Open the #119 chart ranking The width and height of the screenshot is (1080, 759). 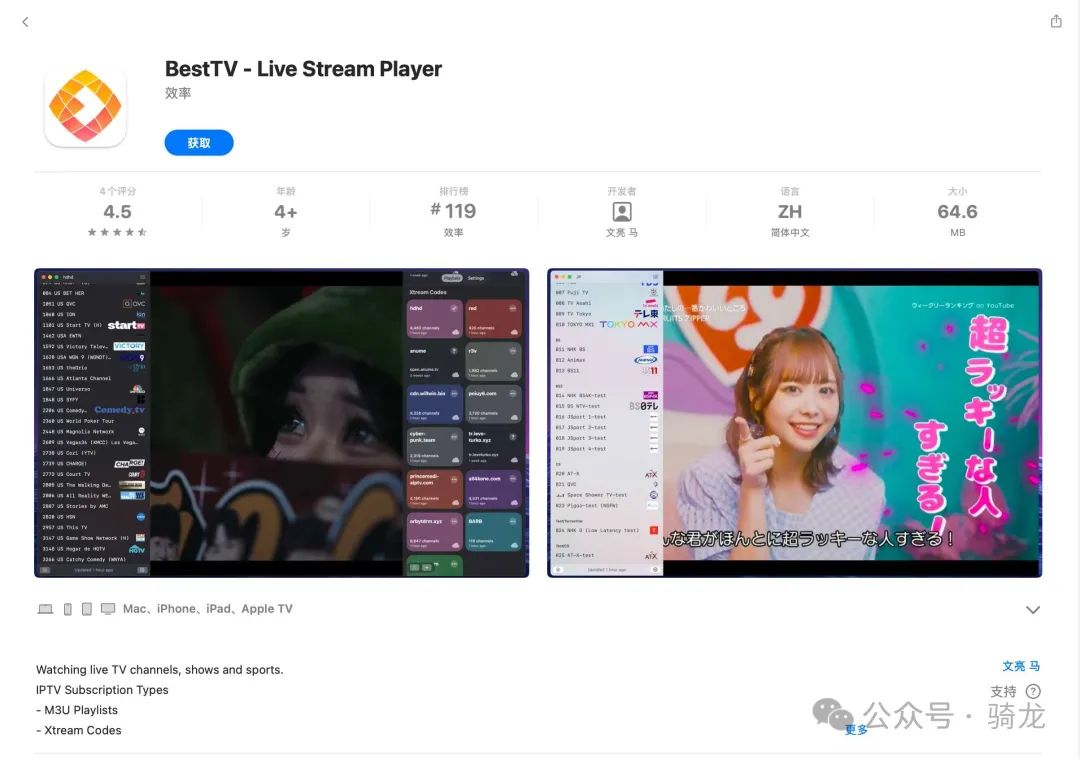453,211
